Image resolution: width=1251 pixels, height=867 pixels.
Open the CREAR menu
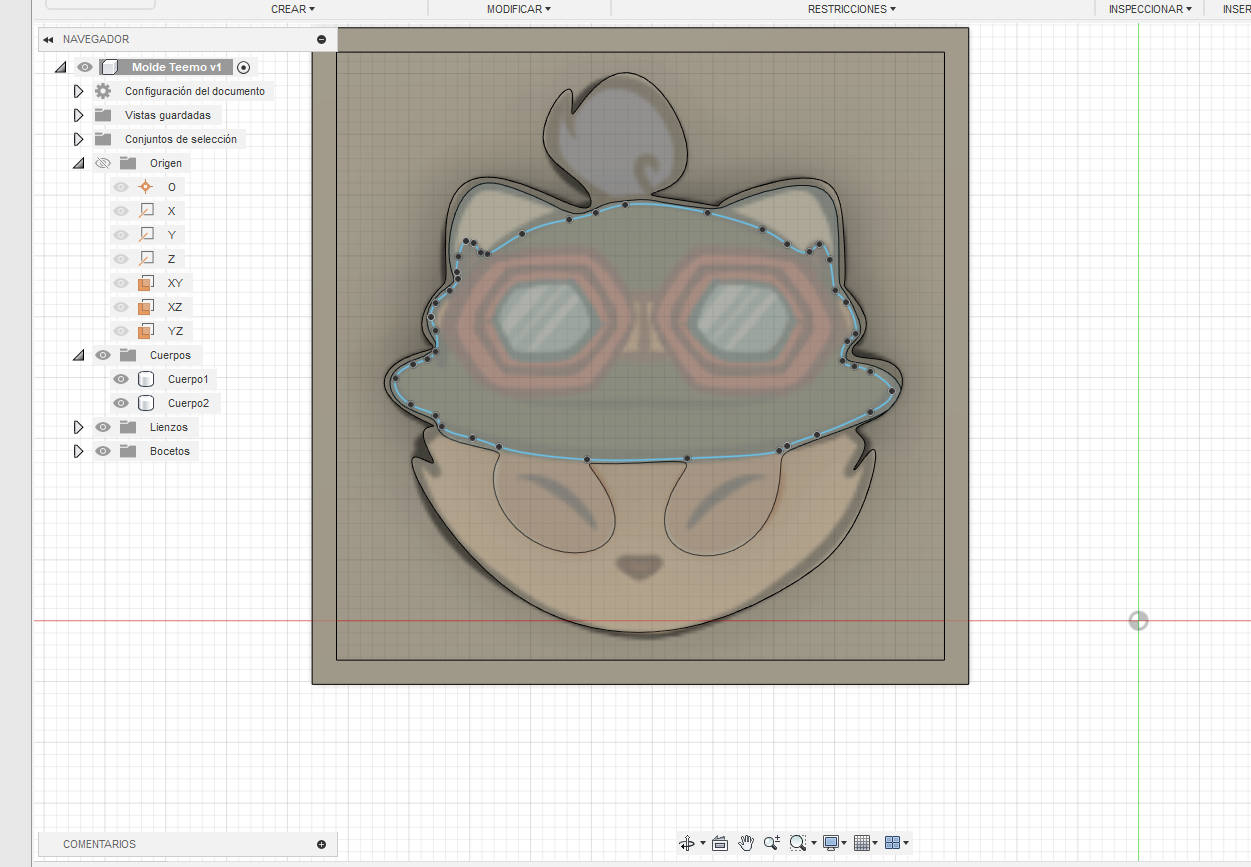293,9
